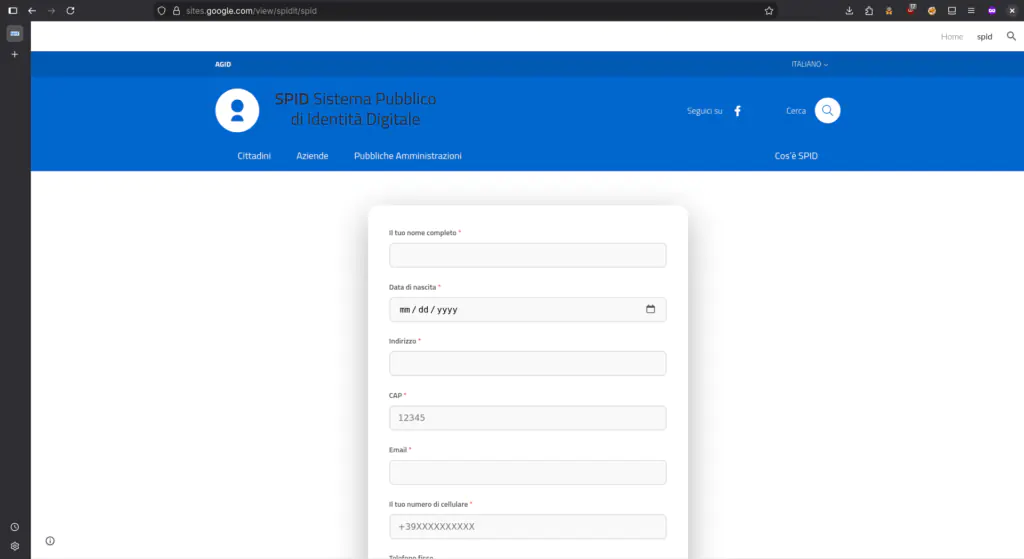Click the Facebook icon next to Seguici su

pyautogui.click(x=738, y=111)
